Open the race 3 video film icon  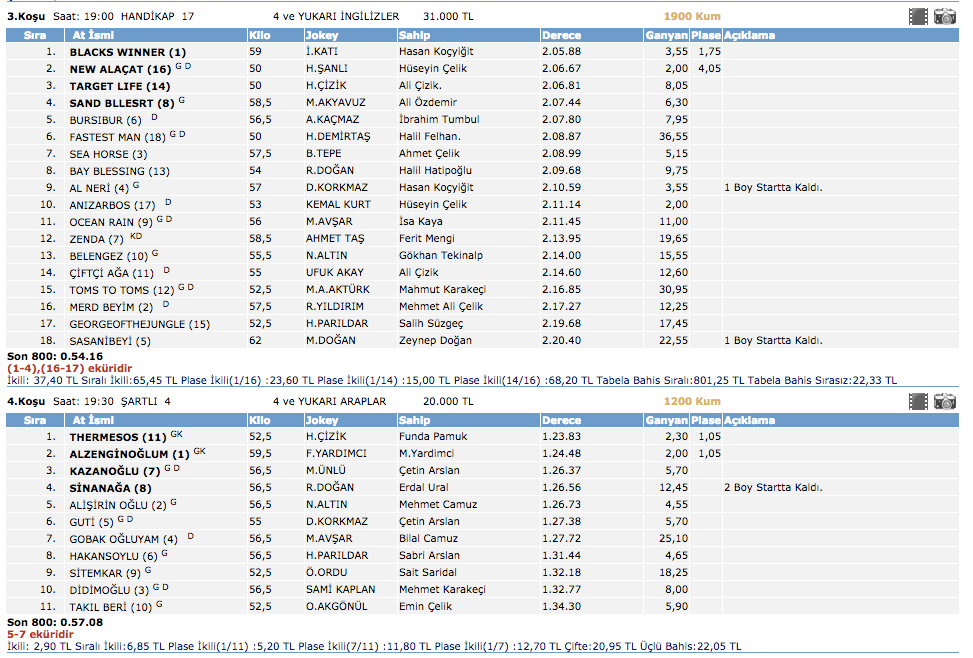coord(918,16)
